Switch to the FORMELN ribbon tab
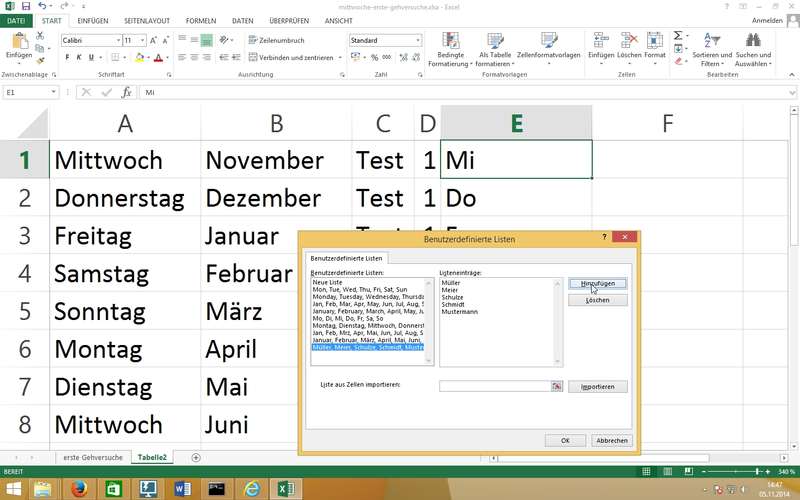 click(200, 20)
